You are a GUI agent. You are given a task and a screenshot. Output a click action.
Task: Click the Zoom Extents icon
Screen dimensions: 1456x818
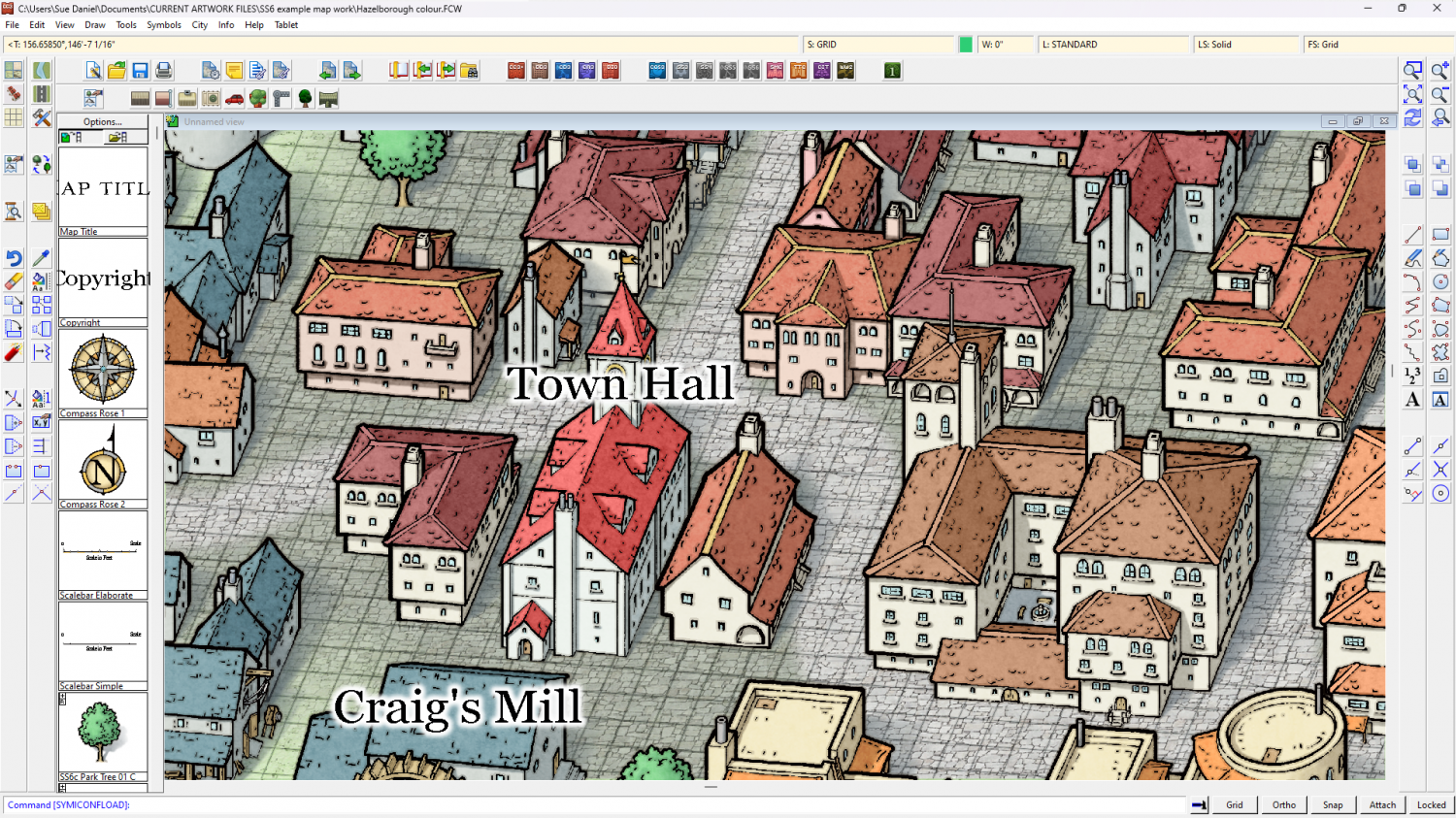(1412, 93)
